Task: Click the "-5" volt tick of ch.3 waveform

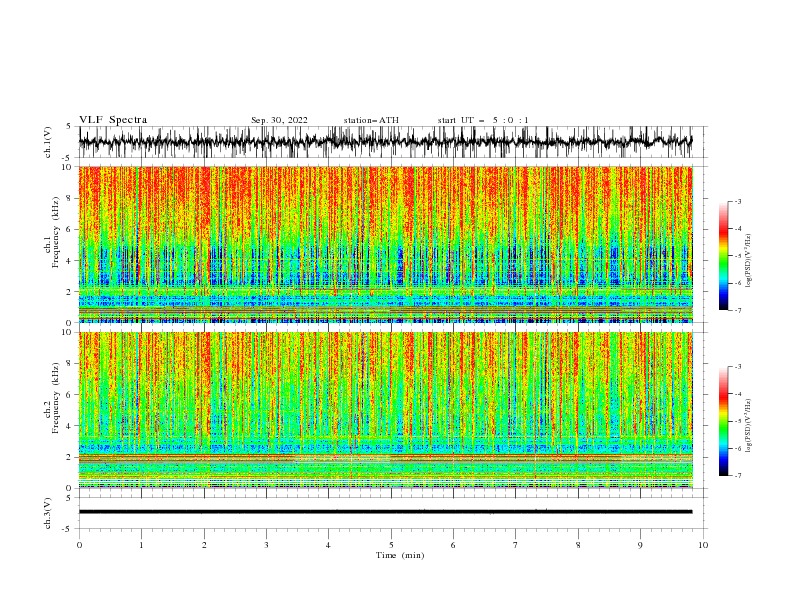Action: click(x=67, y=529)
